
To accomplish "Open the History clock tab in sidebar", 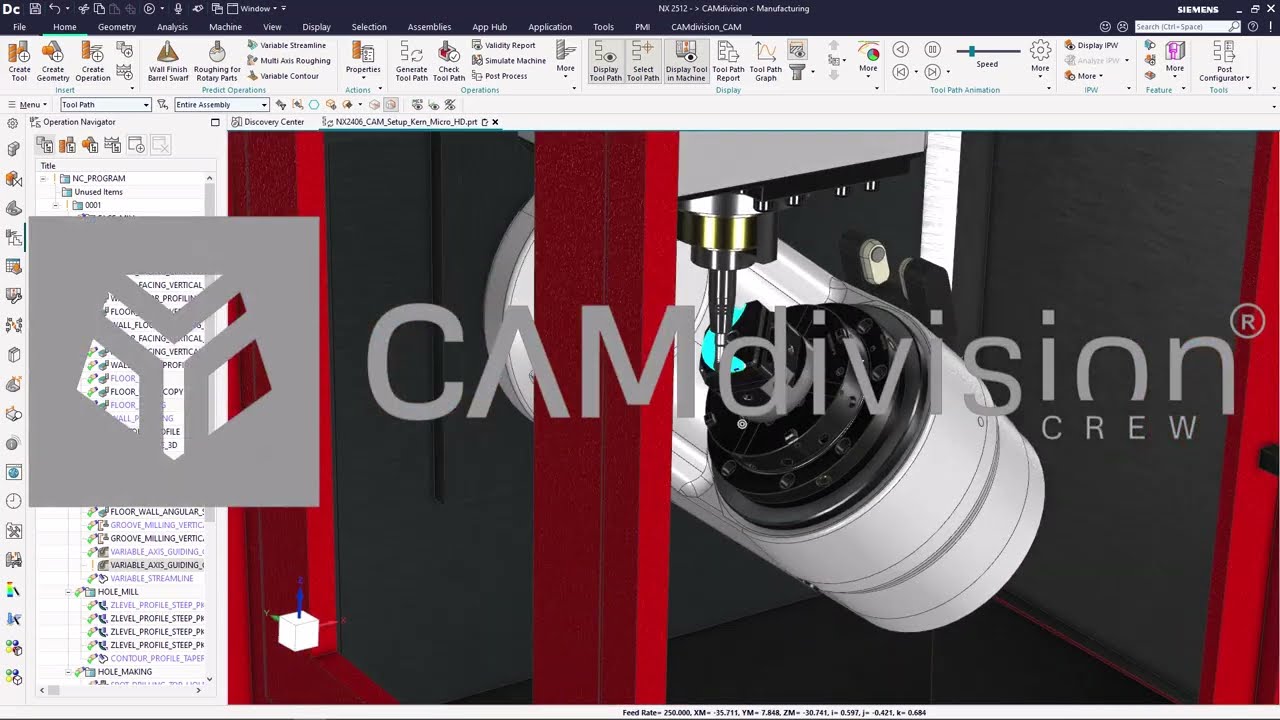I will coord(13,501).
